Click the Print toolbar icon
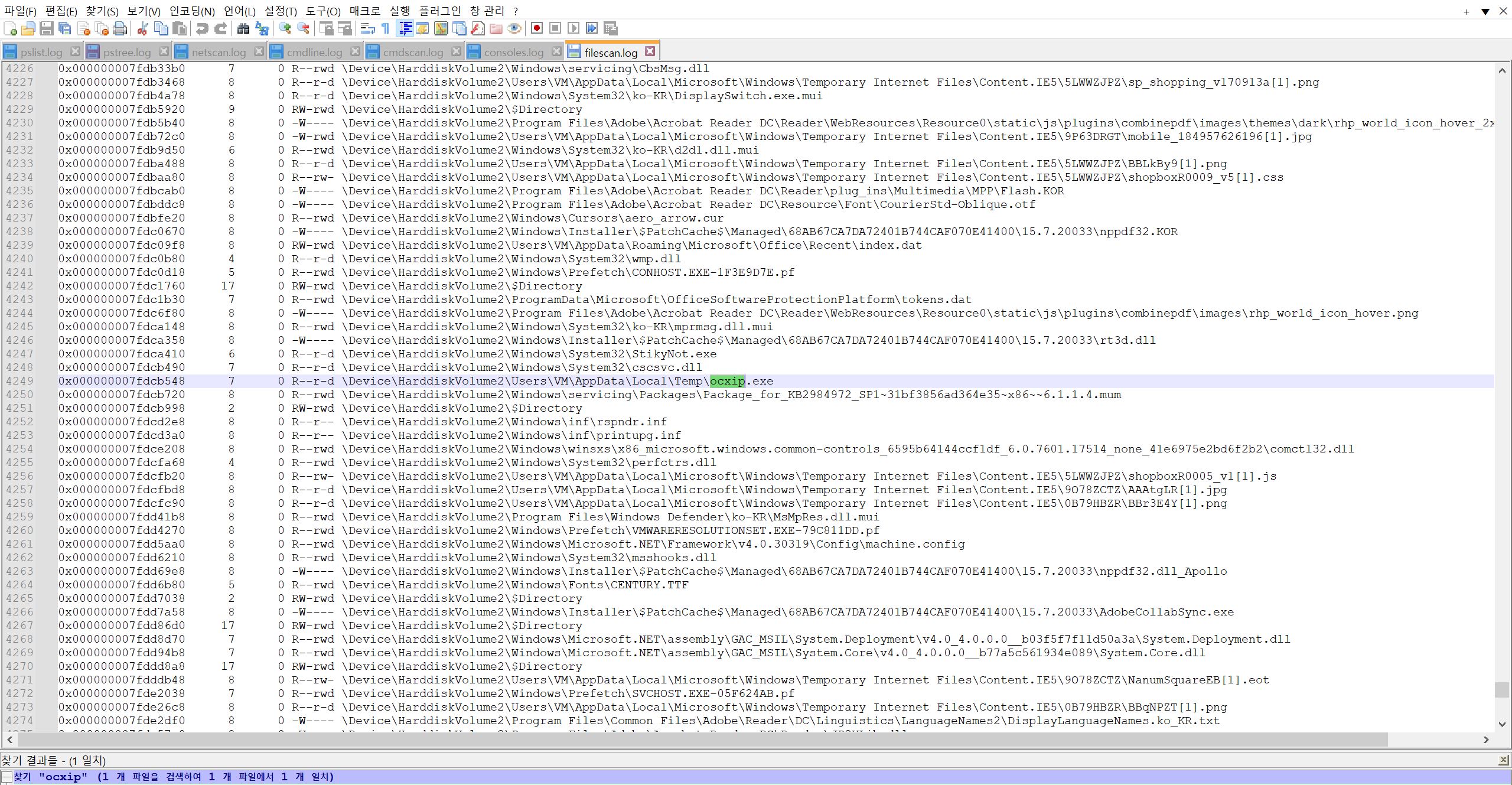The width and height of the screenshot is (1512, 785). tap(120, 28)
